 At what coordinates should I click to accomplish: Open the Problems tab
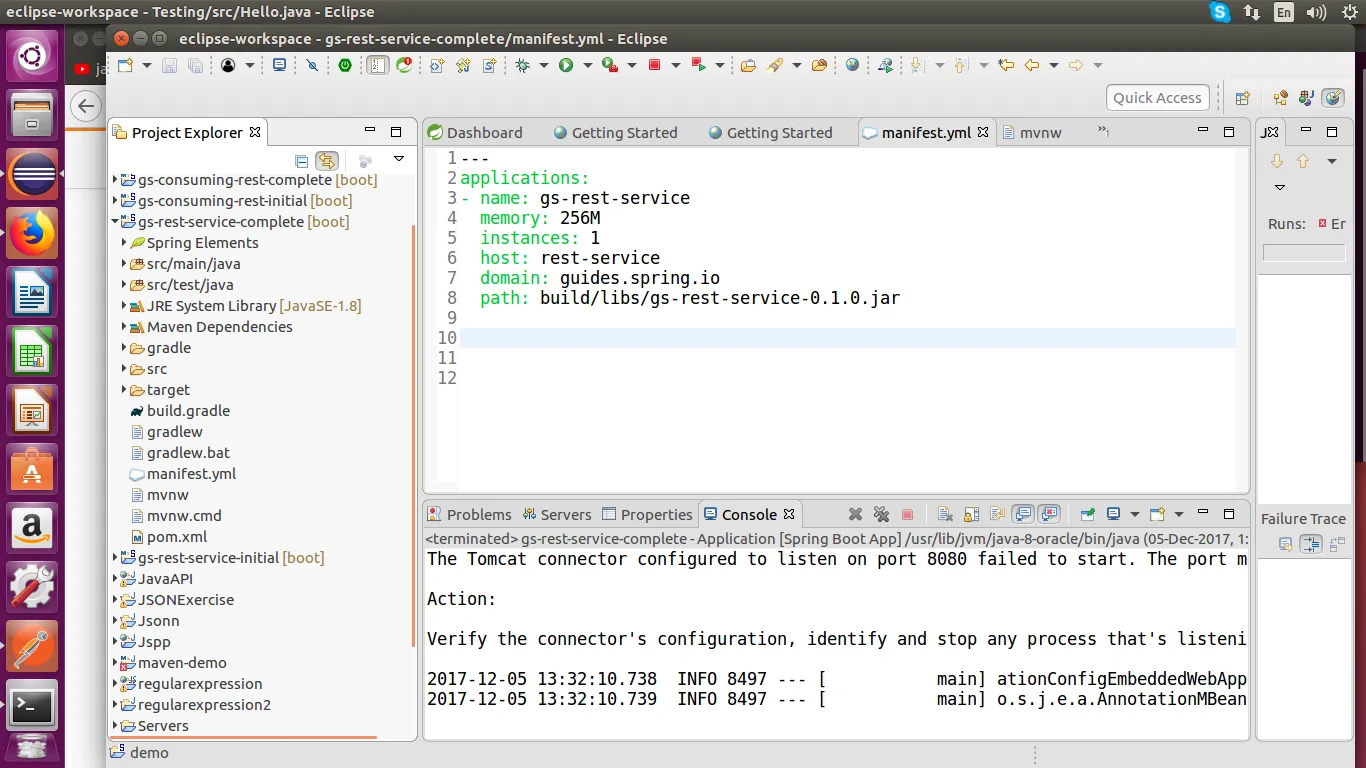(x=470, y=514)
